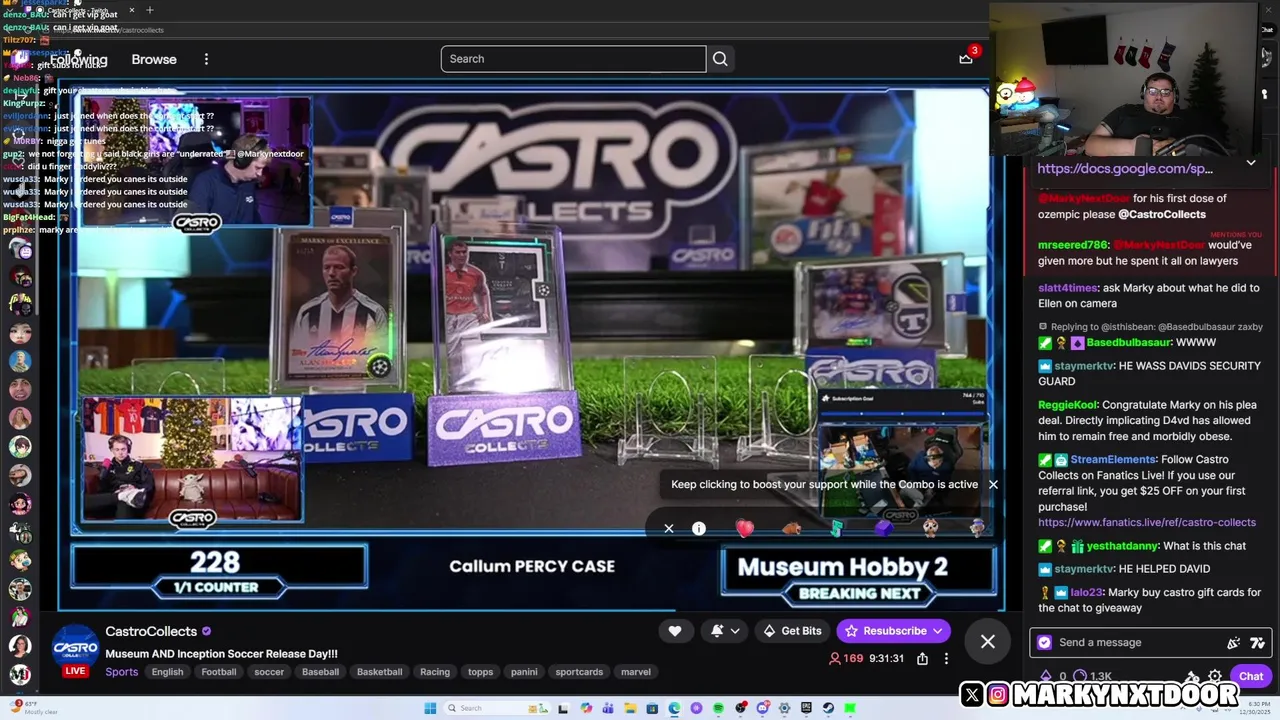The height and width of the screenshot is (720, 1280).
Task: Open the combo info icon
Action: click(x=699, y=528)
